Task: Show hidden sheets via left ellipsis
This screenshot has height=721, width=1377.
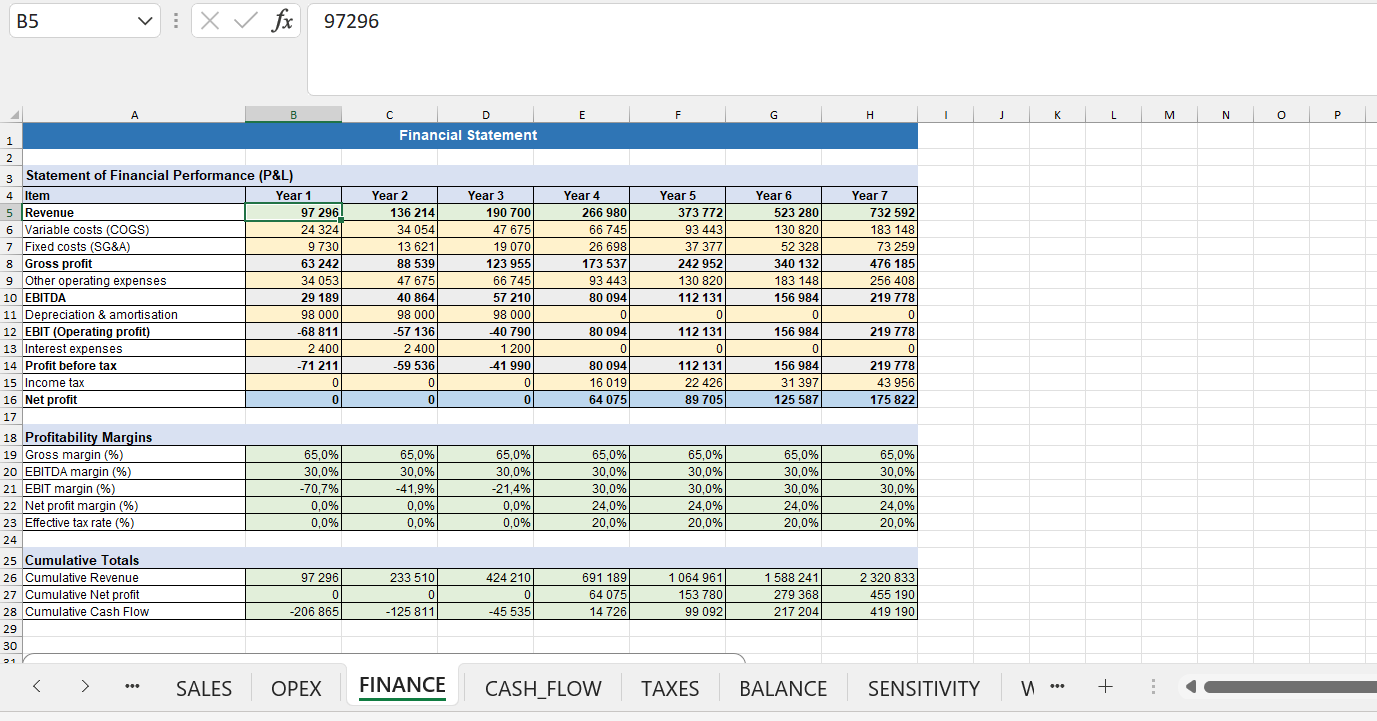Action: tap(131, 688)
